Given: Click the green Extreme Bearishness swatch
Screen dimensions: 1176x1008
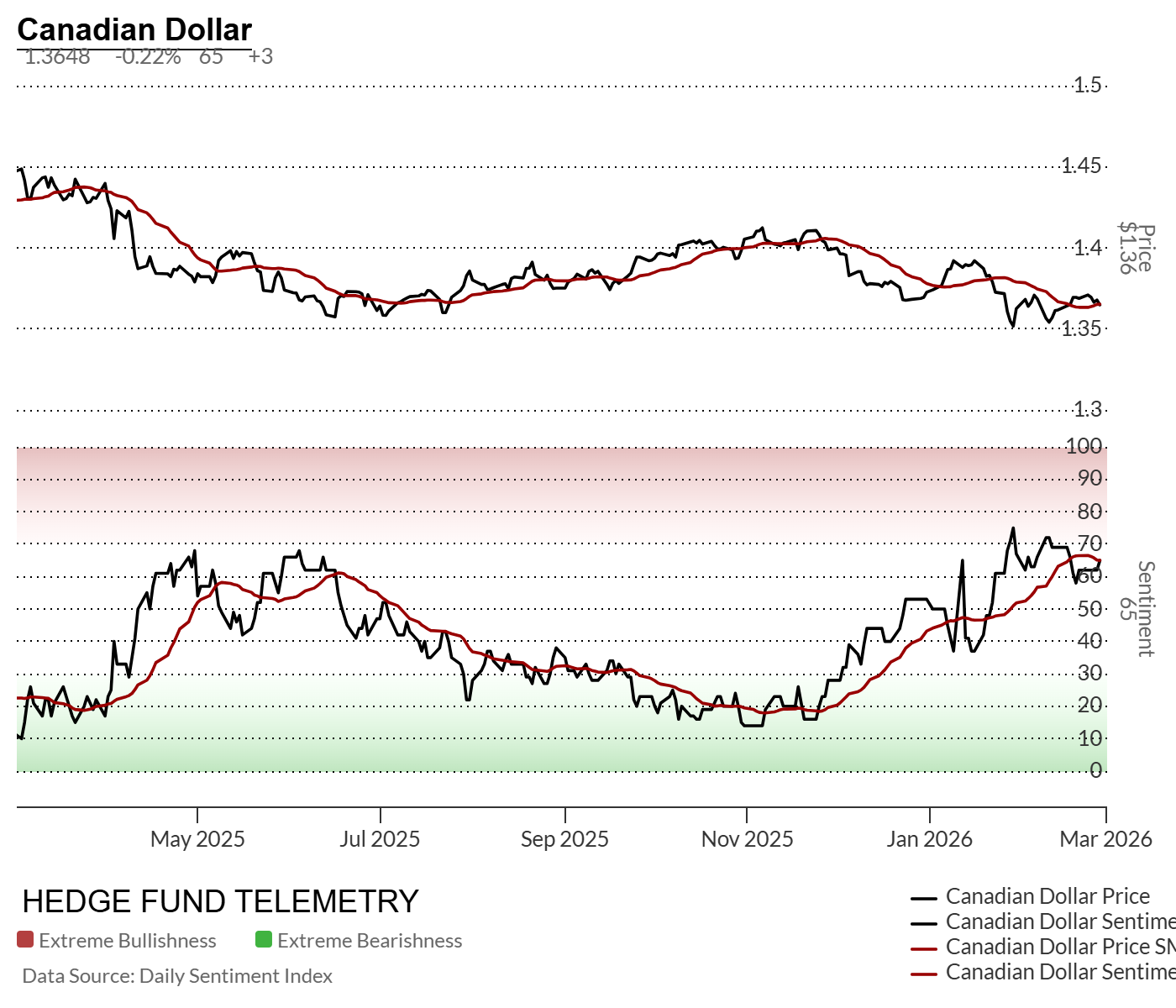Looking at the screenshot, I should [264, 940].
